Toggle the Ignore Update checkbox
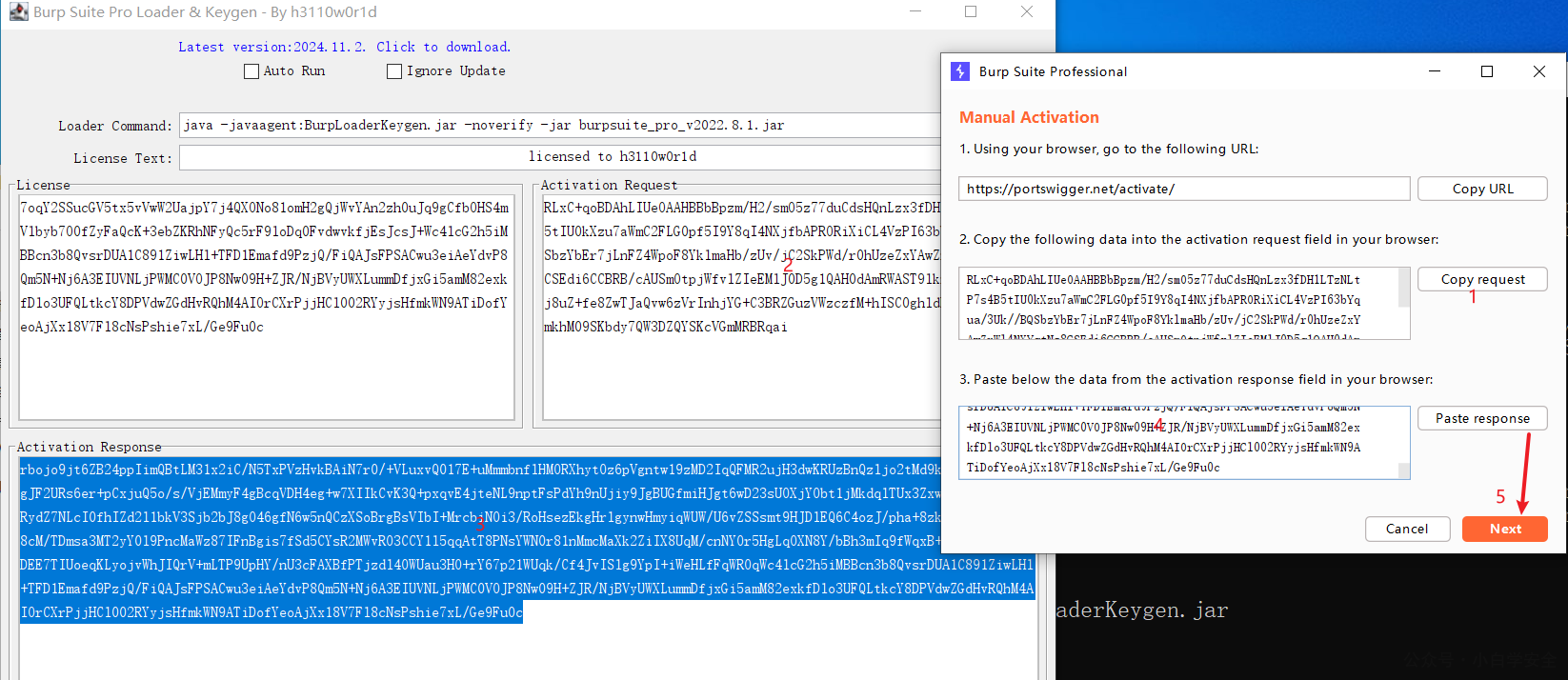Image resolution: width=1568 pixels, height=680 pixels. point(394,71)
